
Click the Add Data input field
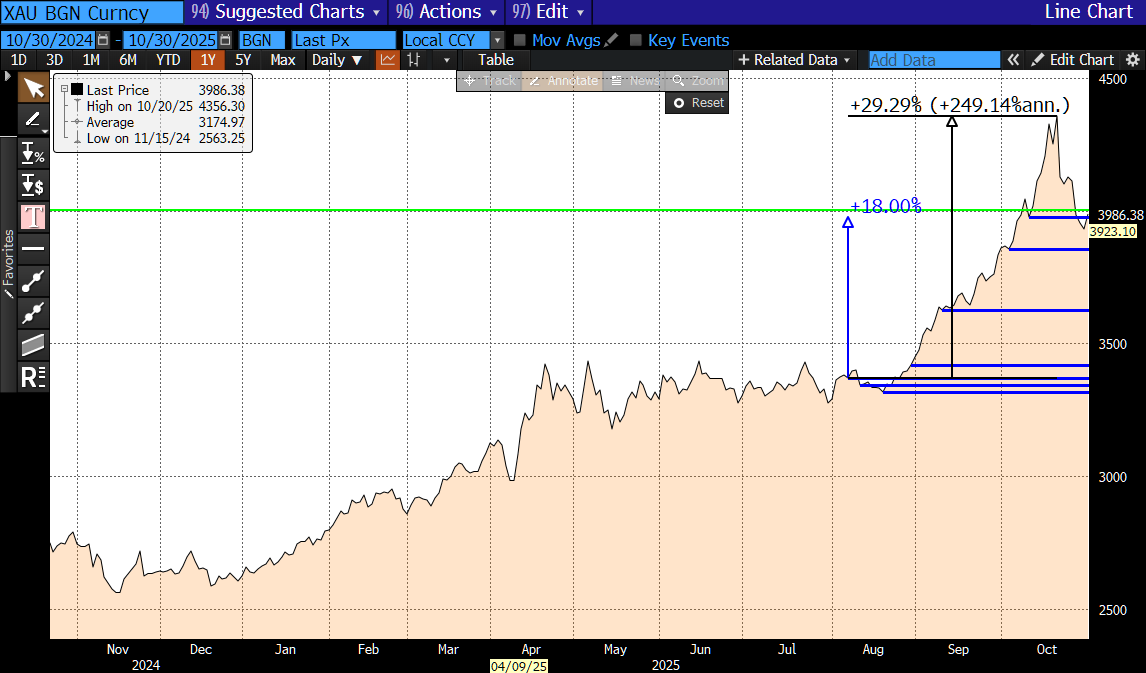[x=934, y=60]
